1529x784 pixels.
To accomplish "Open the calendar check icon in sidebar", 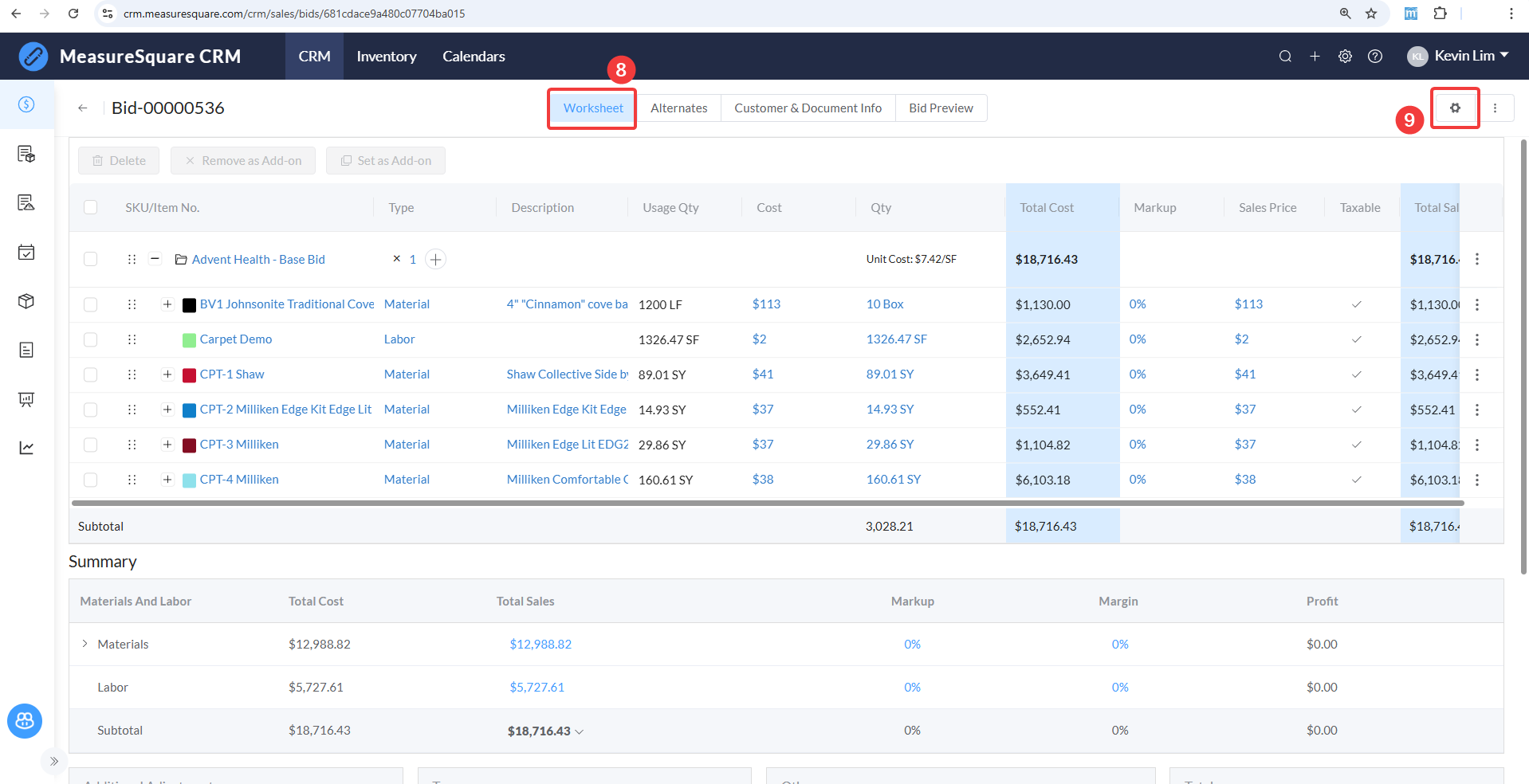I will [x=26, y=253].
